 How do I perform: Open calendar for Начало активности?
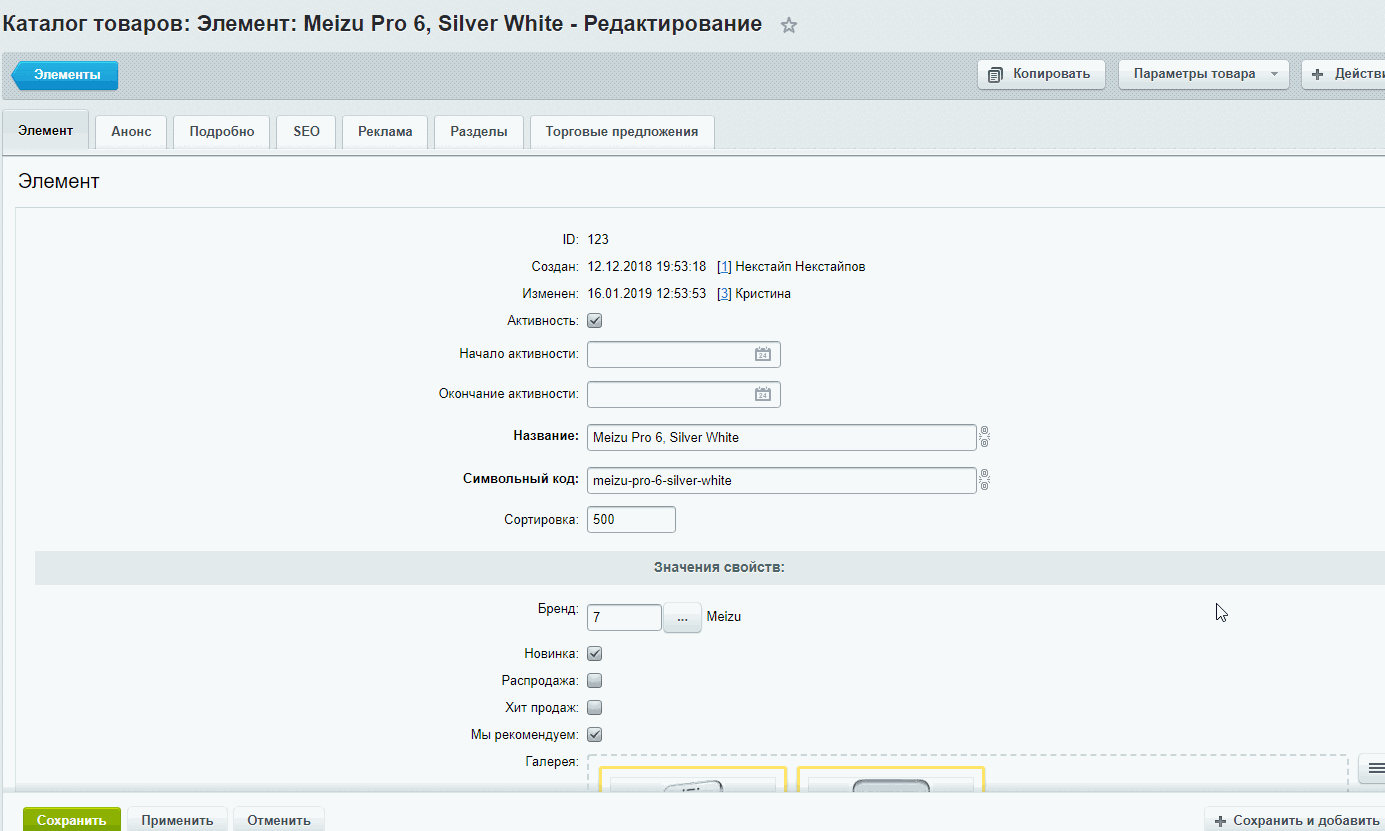(x=762, y=354)
